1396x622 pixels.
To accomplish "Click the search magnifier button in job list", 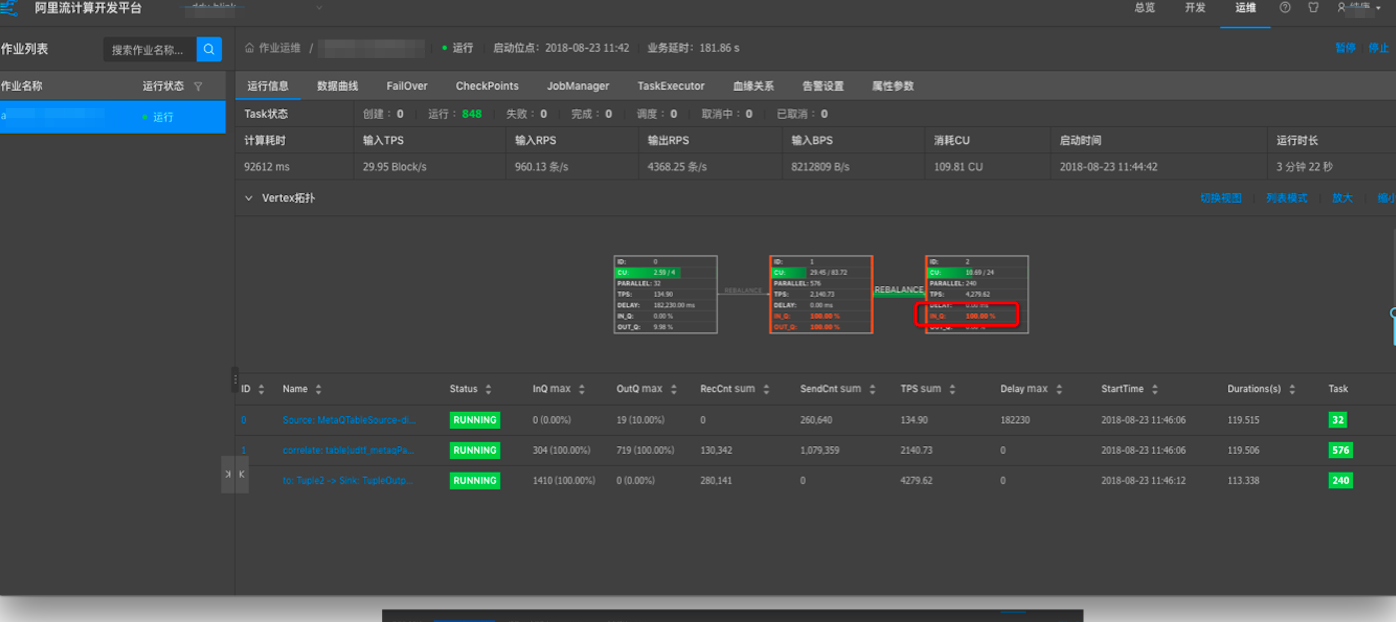I will pyautogui.click(x=209, y=49).
